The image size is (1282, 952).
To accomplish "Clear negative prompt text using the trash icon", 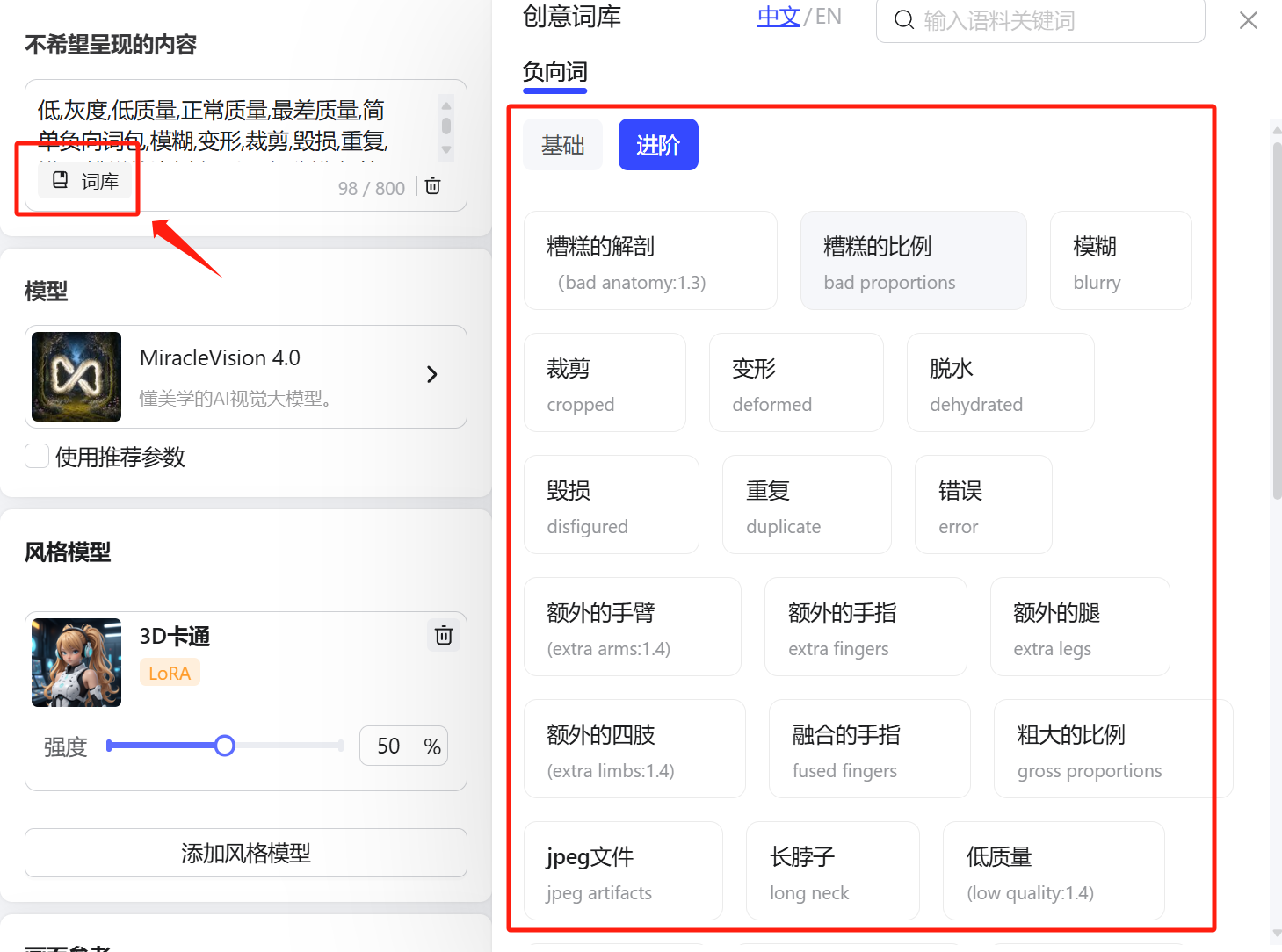I will [432, 186].
